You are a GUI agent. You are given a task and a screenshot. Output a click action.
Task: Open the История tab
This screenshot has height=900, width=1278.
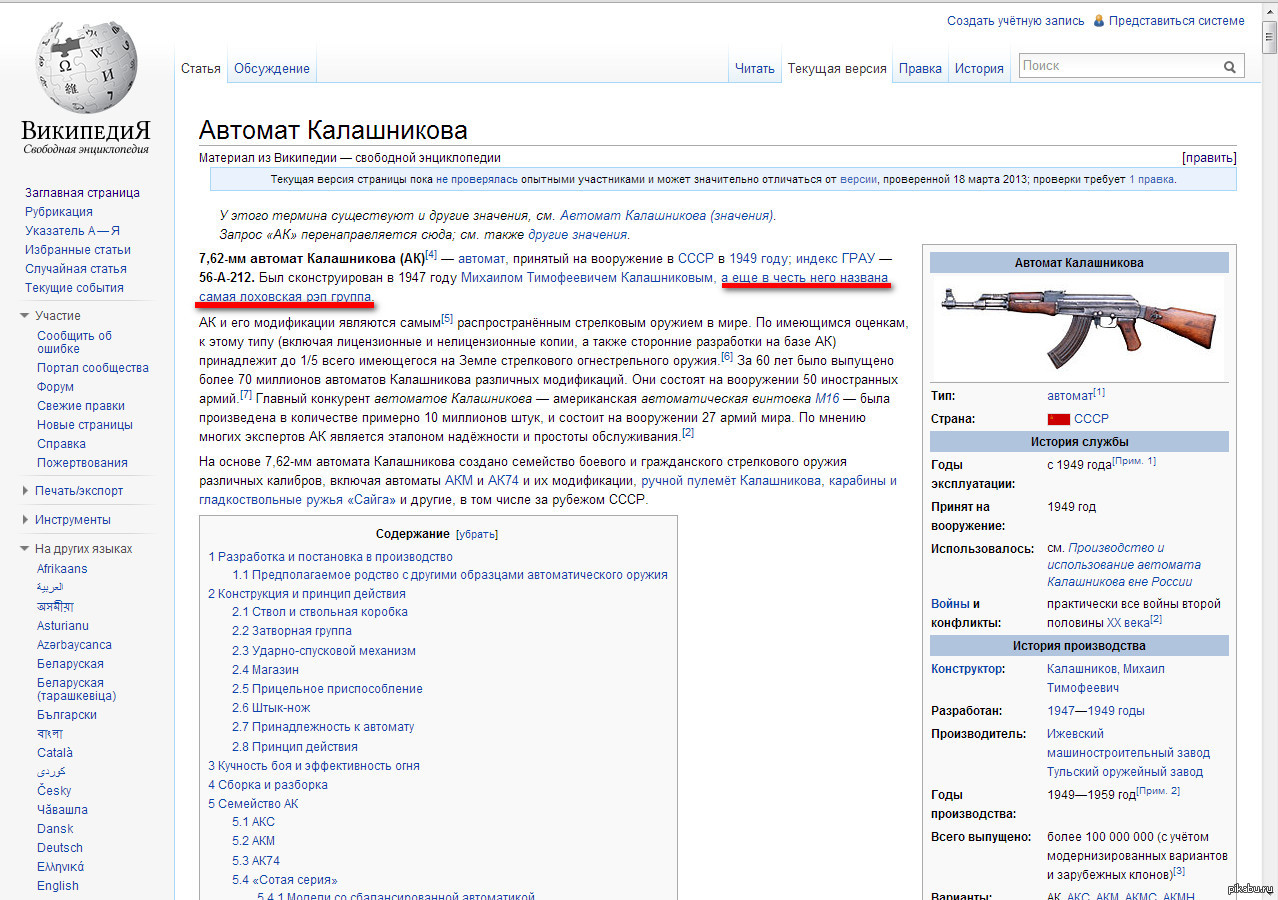(978, 69)
